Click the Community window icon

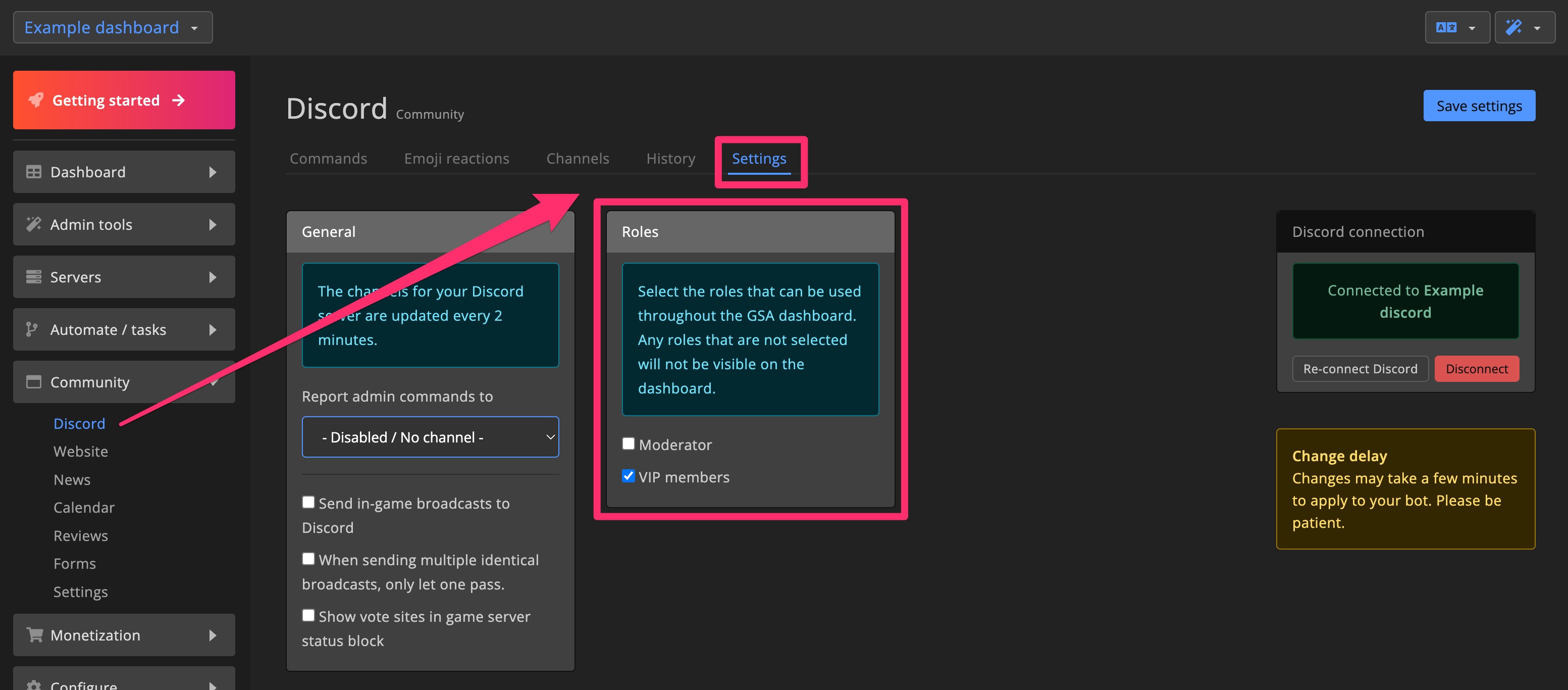[x=34, y=381]
